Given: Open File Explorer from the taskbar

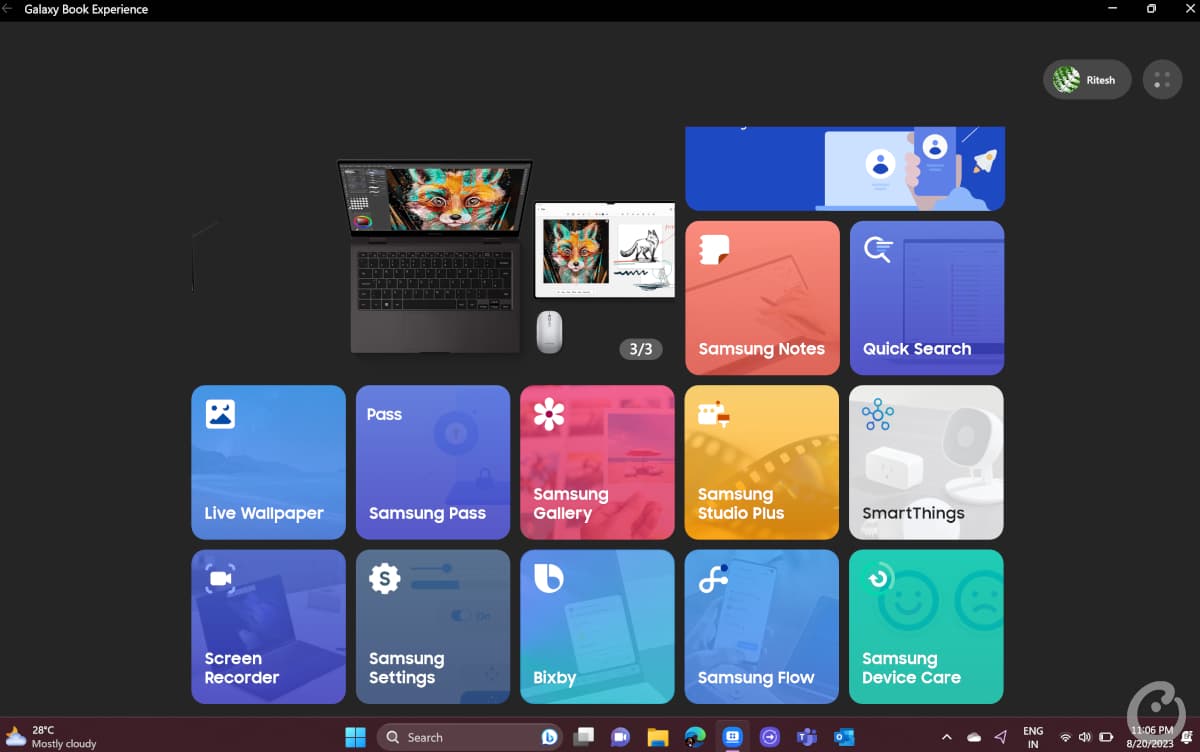Looking at the screenshot, I should pos(657,737).
